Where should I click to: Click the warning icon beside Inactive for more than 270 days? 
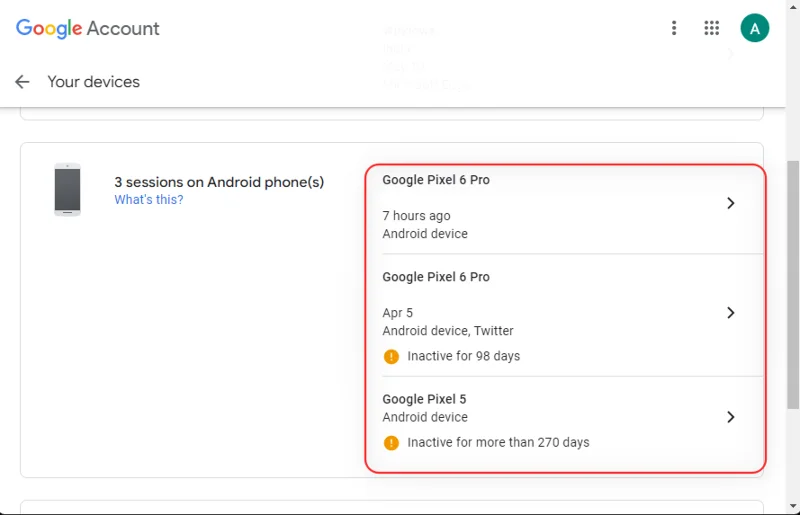pyautogui.click(x=391, y=443)
